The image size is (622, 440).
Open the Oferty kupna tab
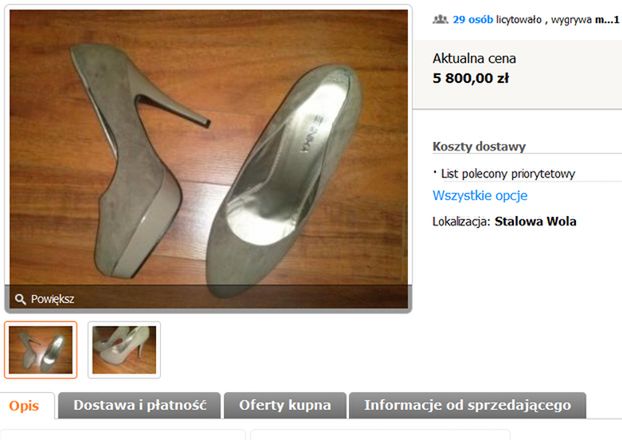click(x=285, y=405)
